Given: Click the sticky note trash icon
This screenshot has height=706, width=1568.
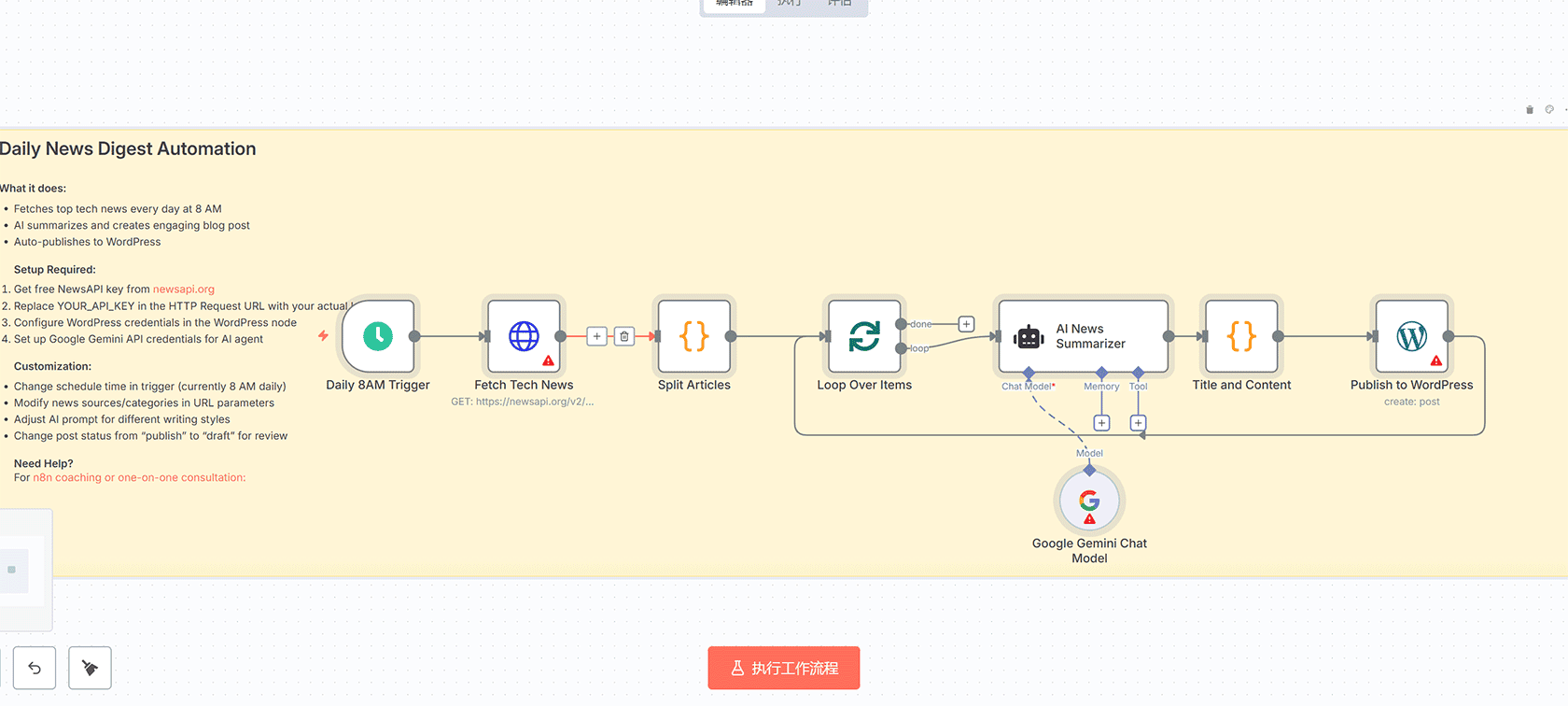Looking at the screenshot, I should click(x=1530, y=110).
